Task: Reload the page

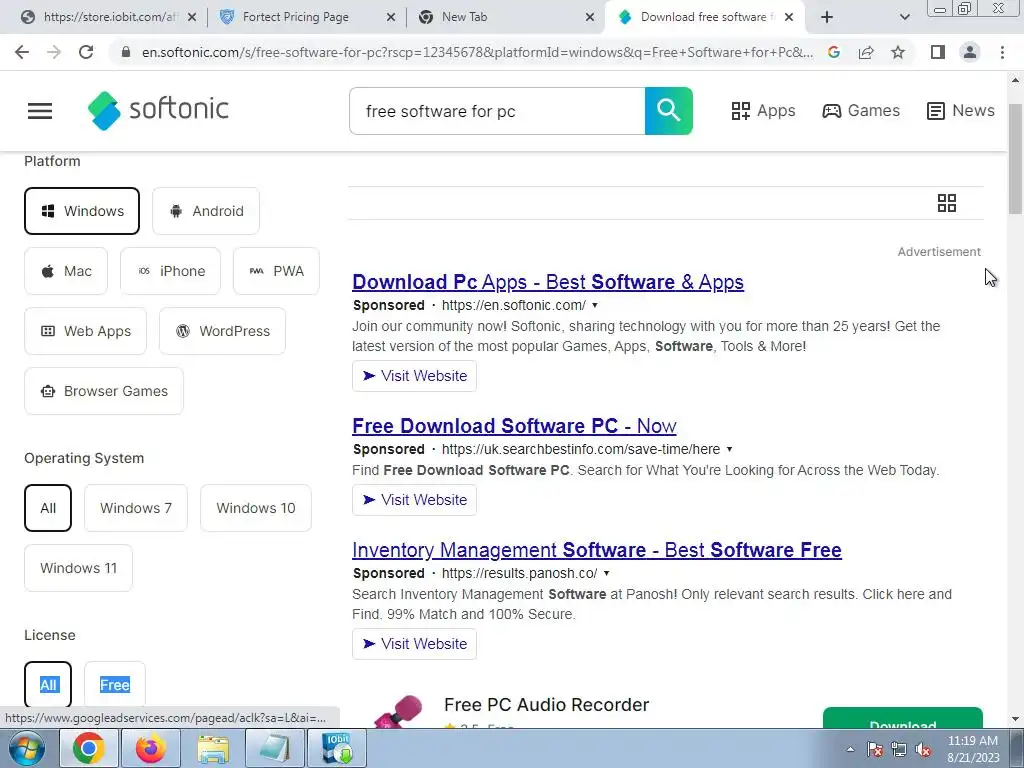Action: point(86,52)
